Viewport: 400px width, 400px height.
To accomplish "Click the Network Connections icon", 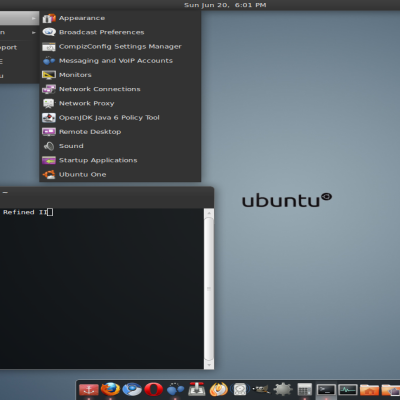I will click(49, 89).
